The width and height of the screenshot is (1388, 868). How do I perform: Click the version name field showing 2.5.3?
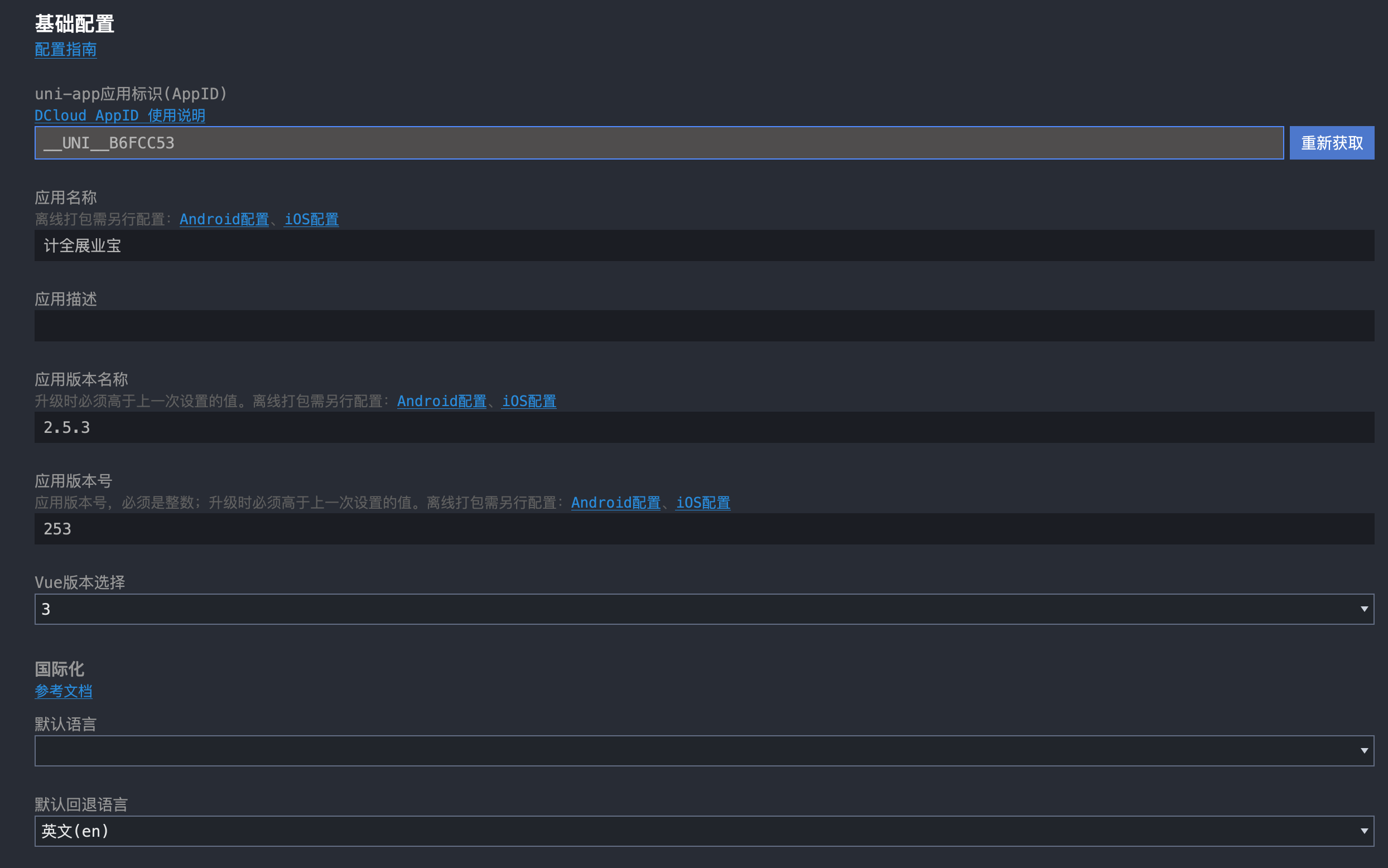point(703,428)
